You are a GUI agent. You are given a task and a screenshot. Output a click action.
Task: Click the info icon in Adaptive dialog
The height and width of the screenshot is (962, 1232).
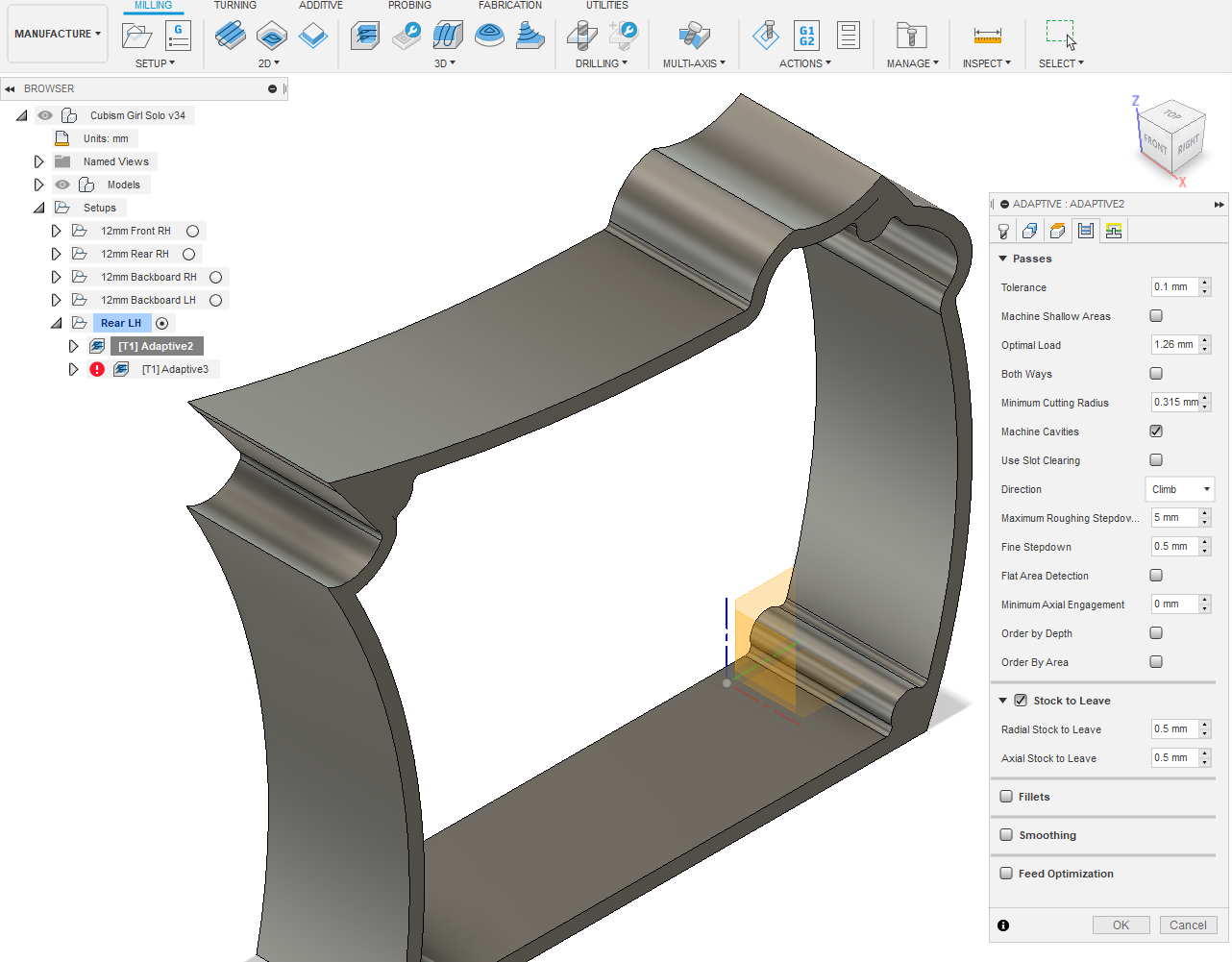(x=1003, y=925)
